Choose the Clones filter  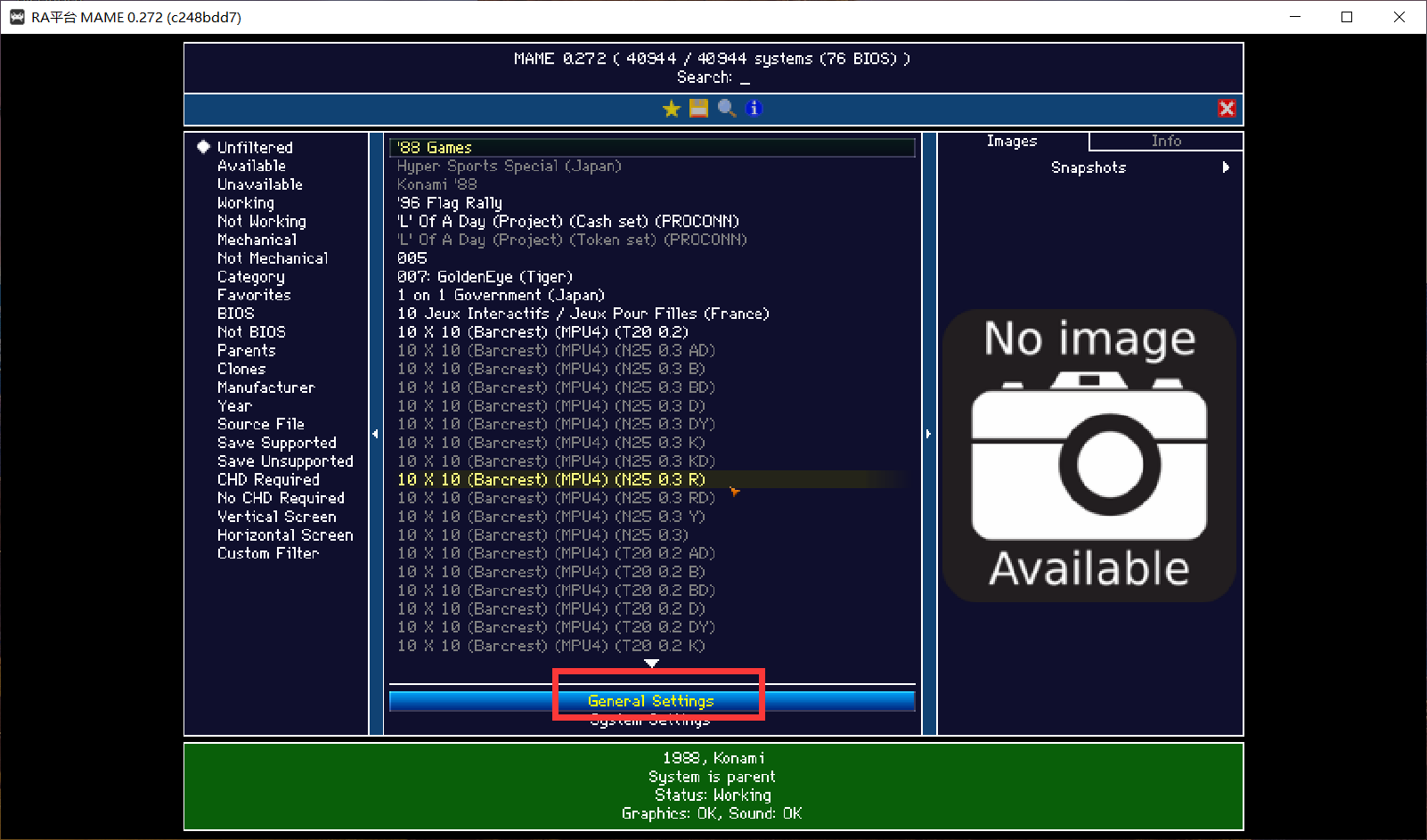(241, 369)
